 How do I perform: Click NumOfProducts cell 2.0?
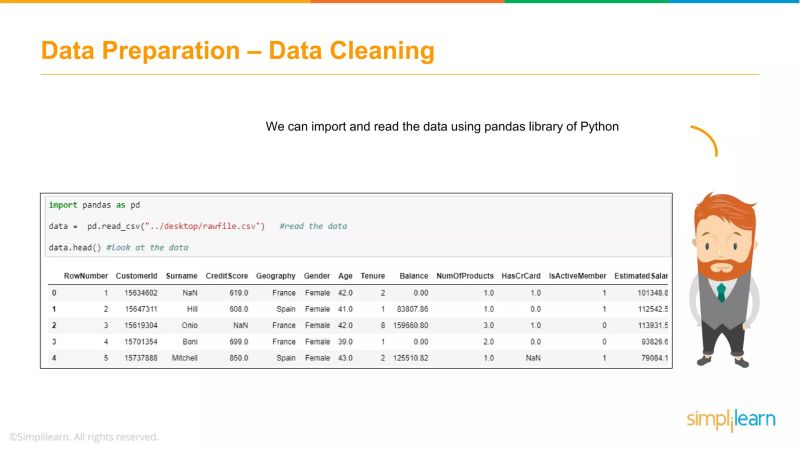coord(489,342)
